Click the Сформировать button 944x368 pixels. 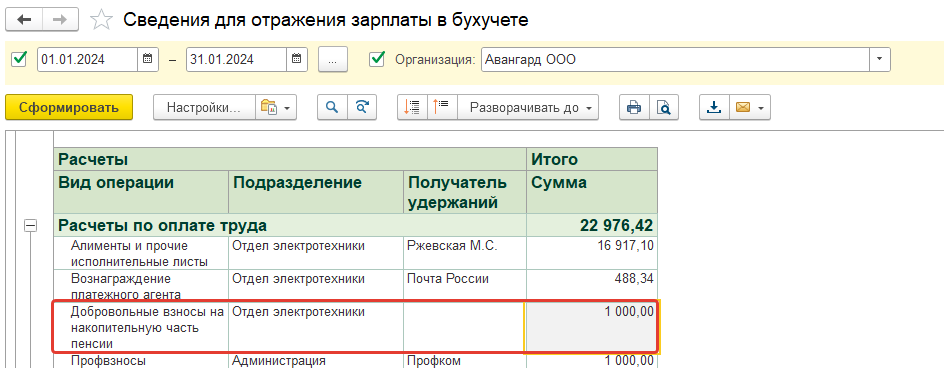click(69, 108)
